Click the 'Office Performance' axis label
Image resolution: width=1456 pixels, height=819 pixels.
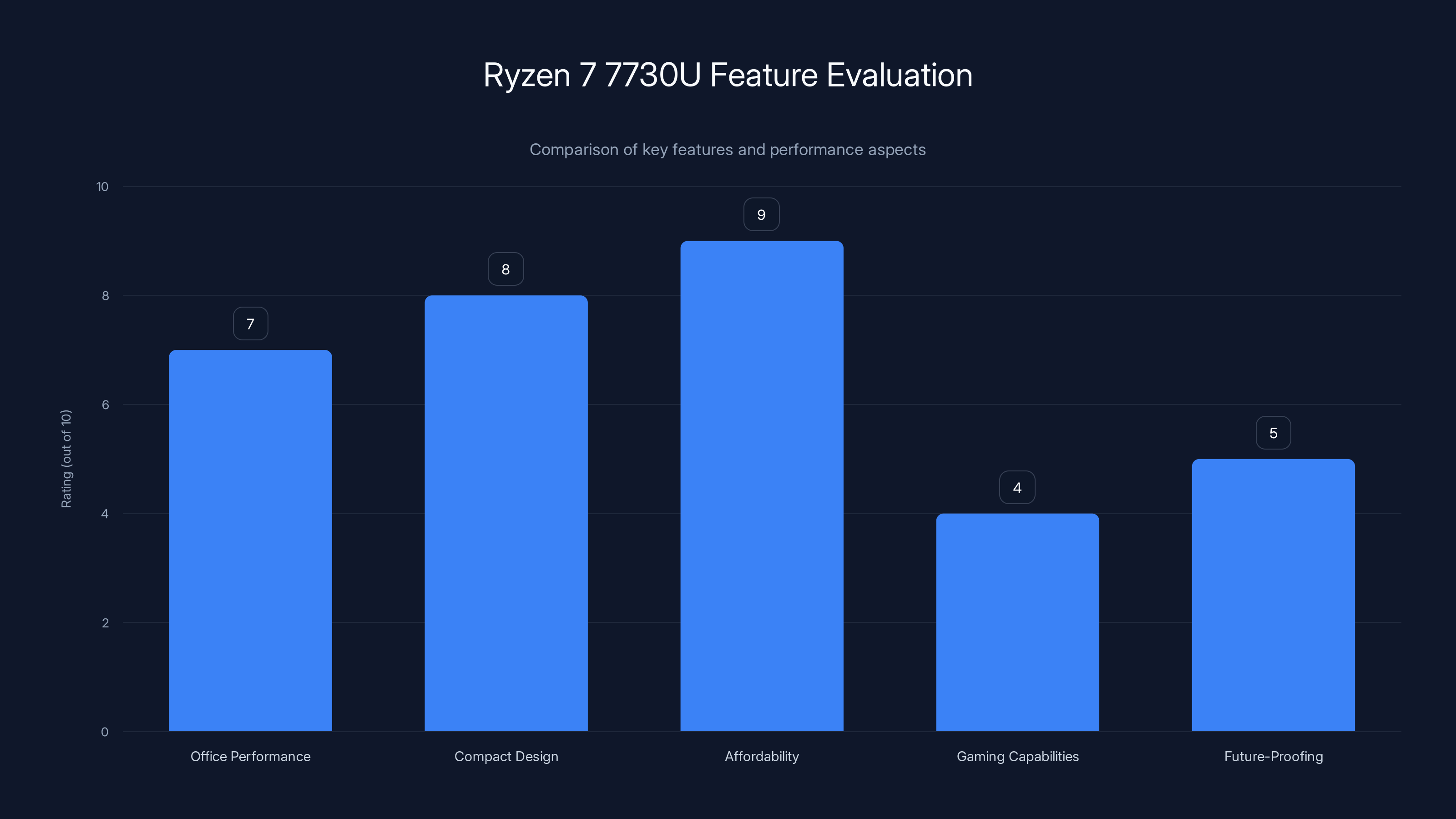click(x=250, y=757)
